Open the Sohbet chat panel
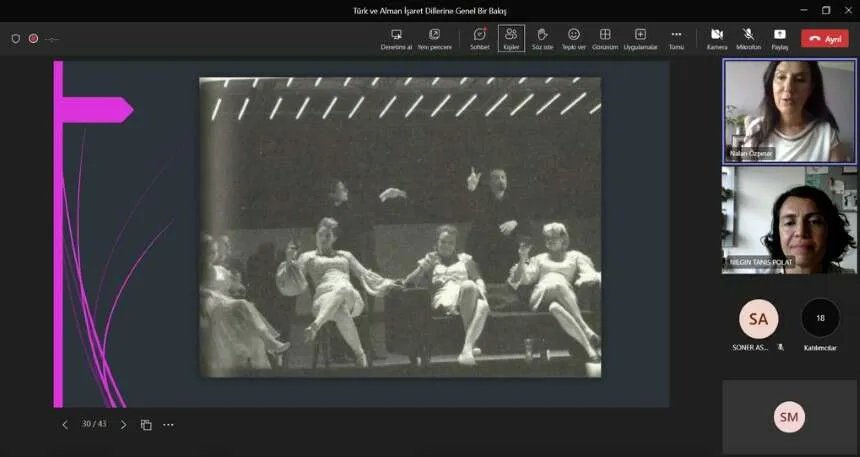This screenshot has width=860, height=457. point(479,35)
